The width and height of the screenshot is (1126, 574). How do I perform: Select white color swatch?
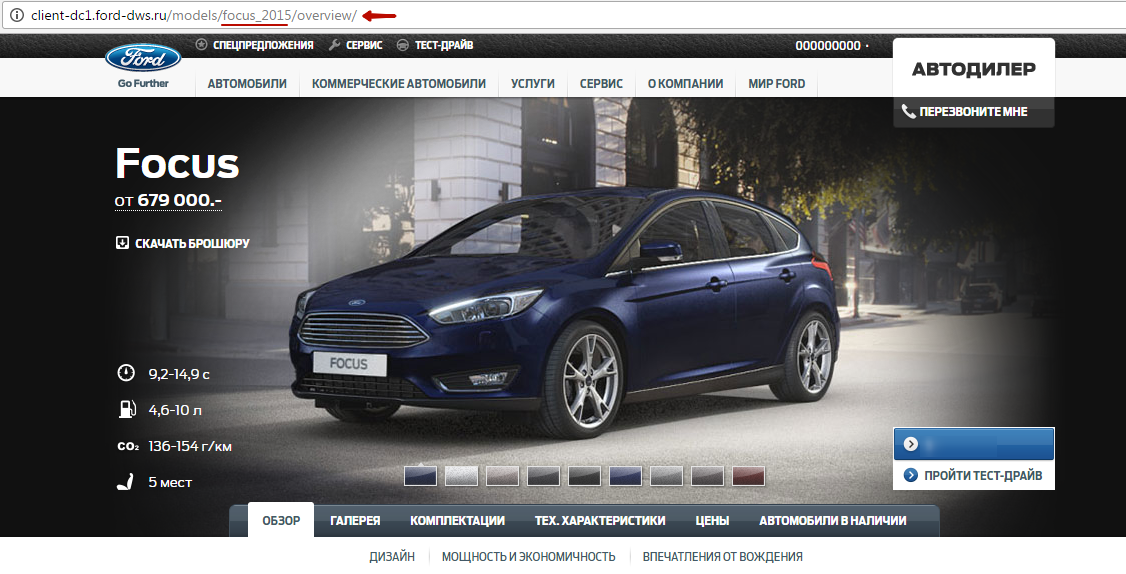pos(461,476)
